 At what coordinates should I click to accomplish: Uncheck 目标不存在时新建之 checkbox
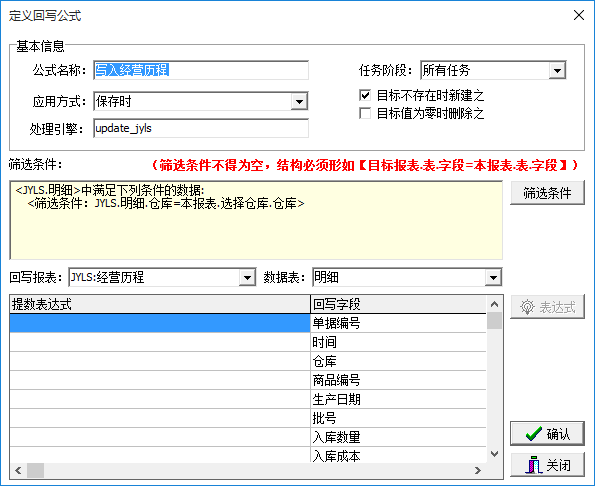pyautogui.click(x=365, y=95)
